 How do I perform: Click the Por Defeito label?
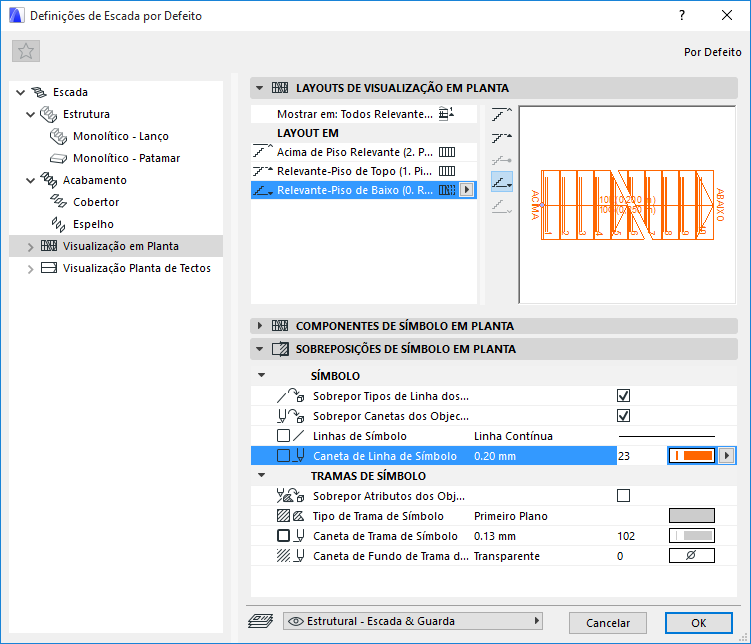pyautogui.click(x=713, y=52)
